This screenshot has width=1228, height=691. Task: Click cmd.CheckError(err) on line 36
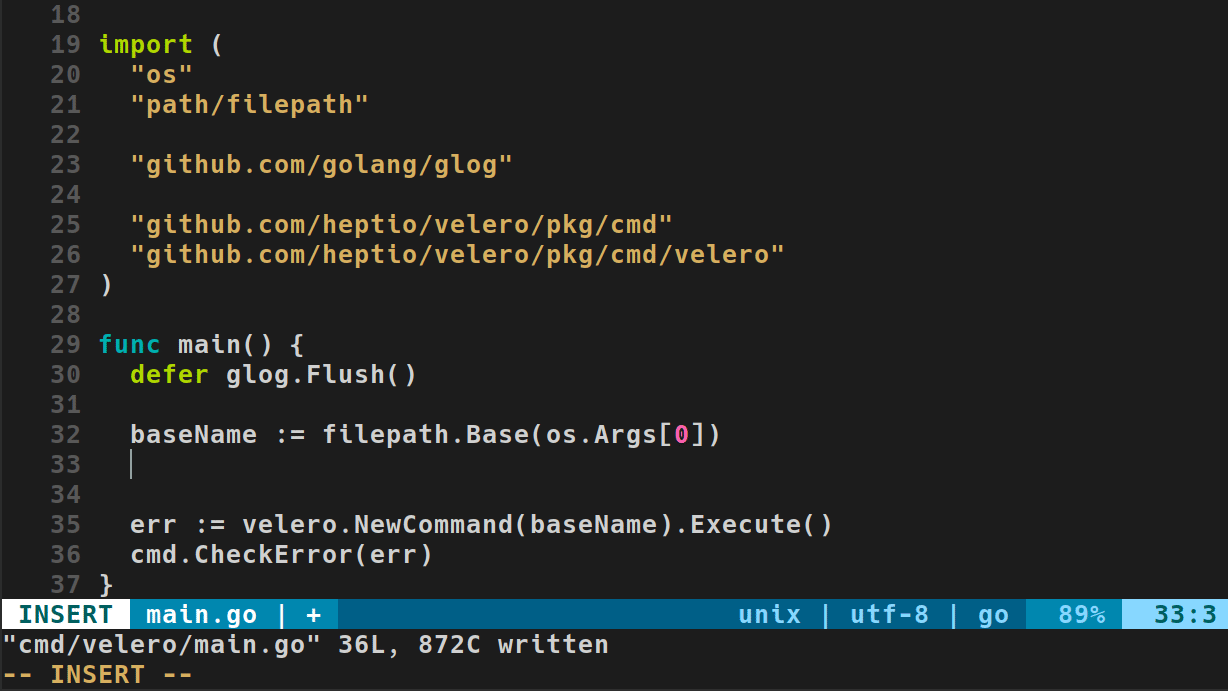tap(281, 555)
